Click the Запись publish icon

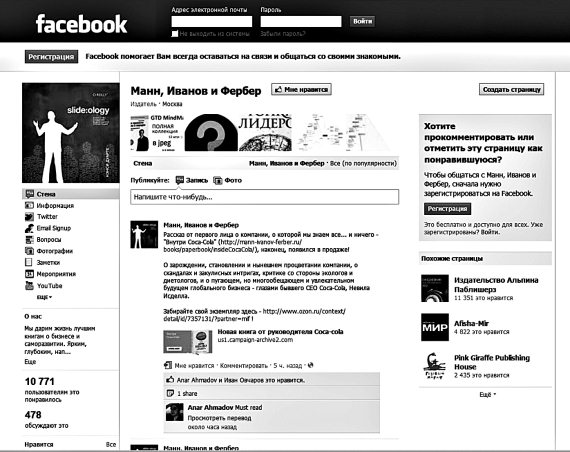click(180, 180)
